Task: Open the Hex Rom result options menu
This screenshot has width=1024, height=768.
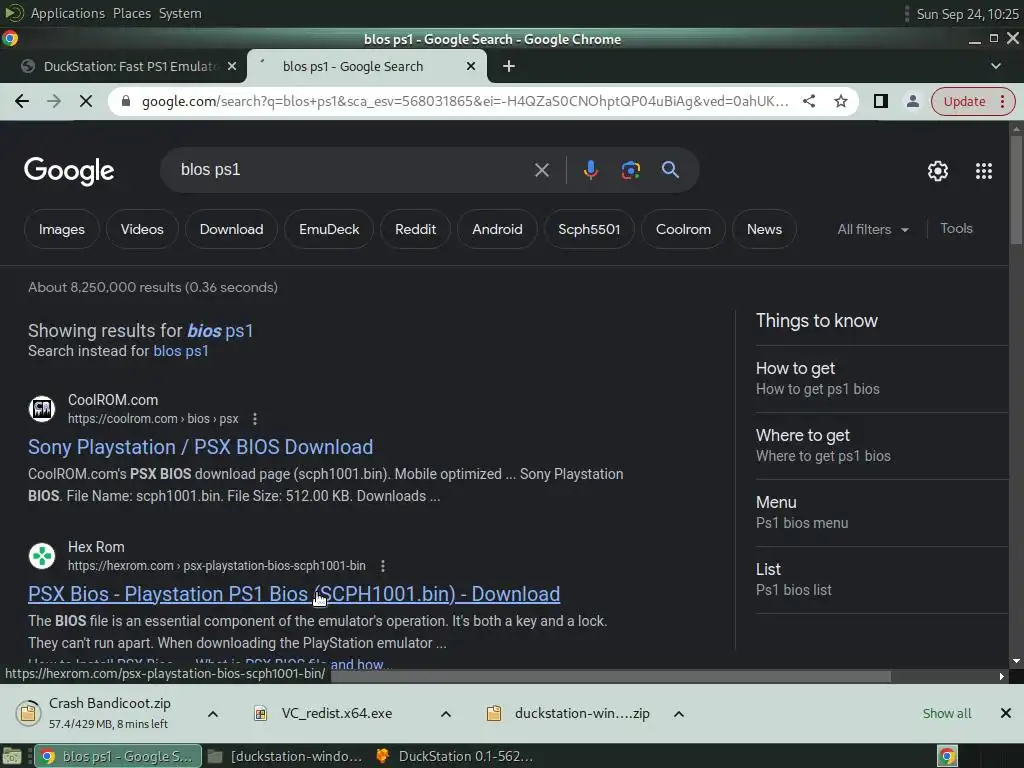Action: click(x=383, y=566)
